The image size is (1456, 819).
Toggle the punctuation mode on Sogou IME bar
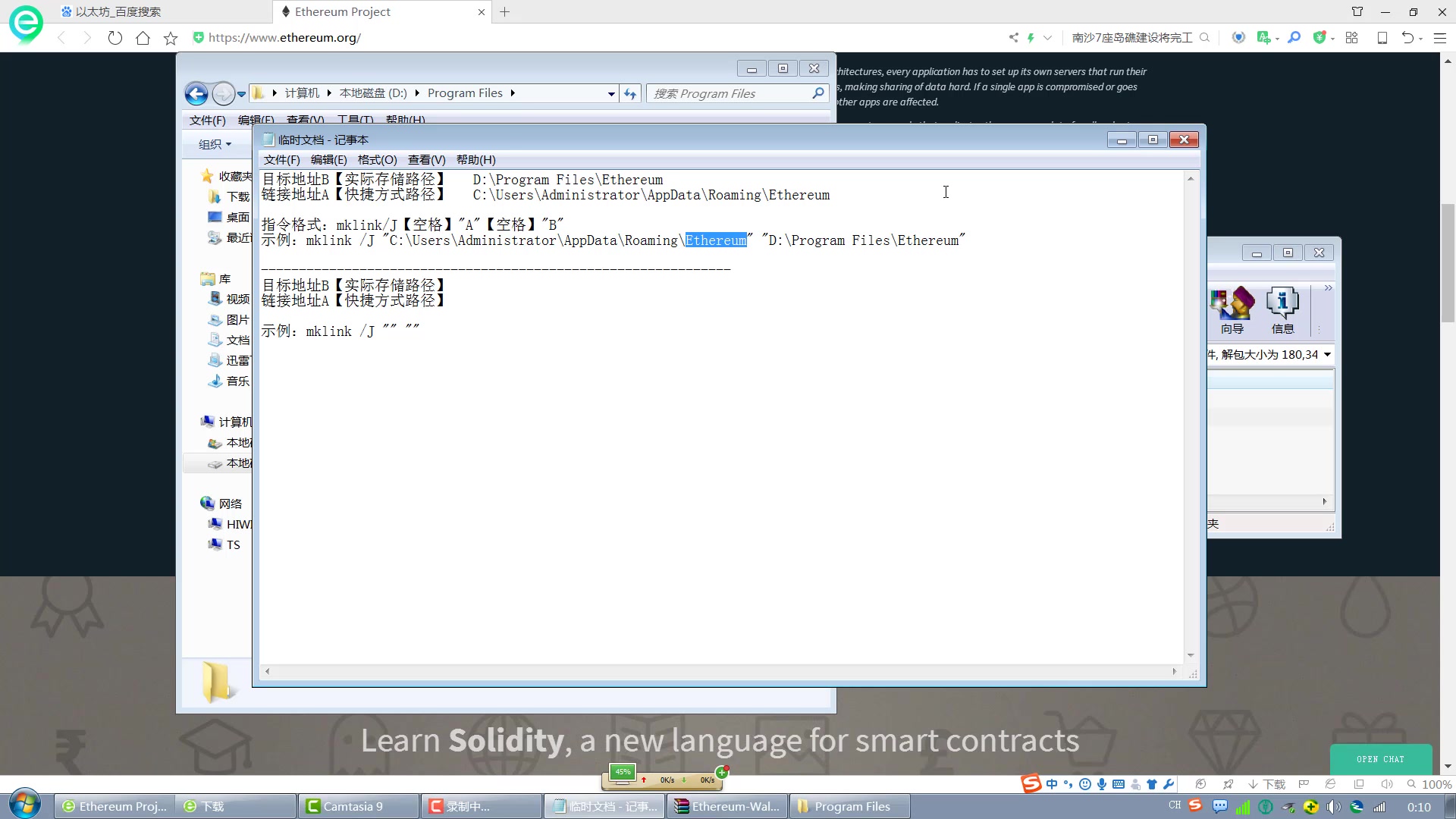(1068, 784)
